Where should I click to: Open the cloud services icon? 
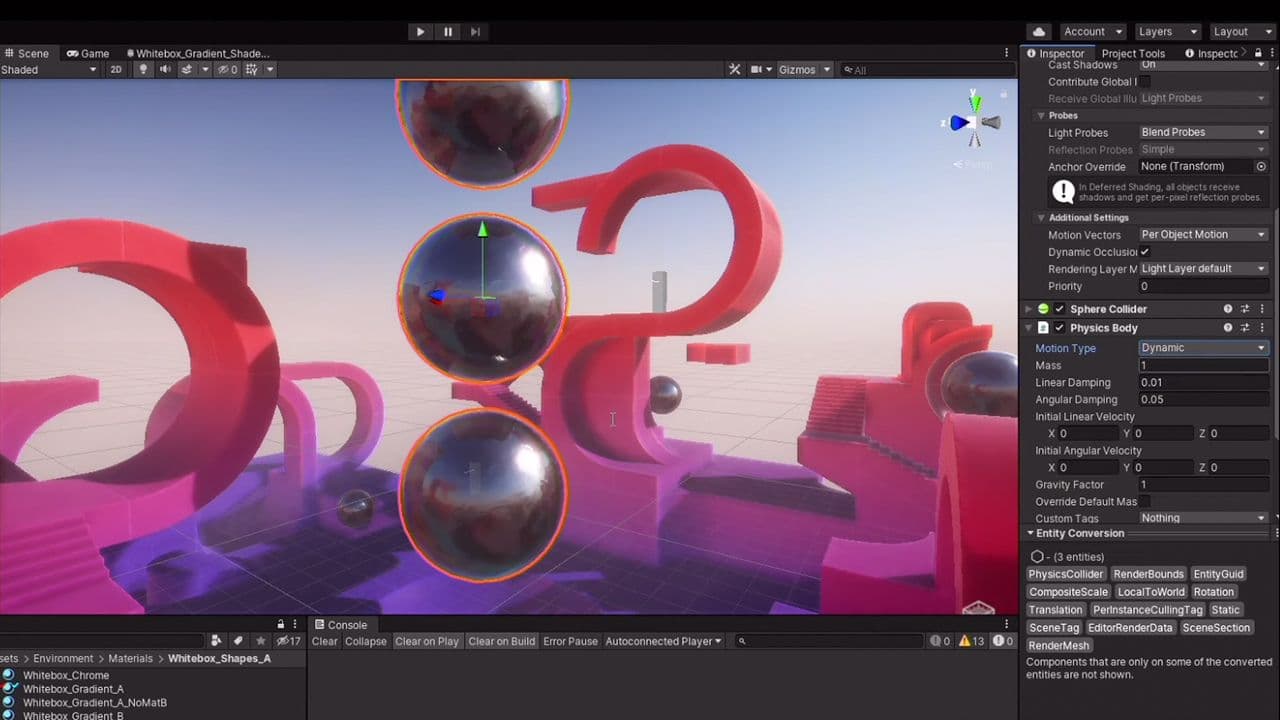tap(1039, 32)
